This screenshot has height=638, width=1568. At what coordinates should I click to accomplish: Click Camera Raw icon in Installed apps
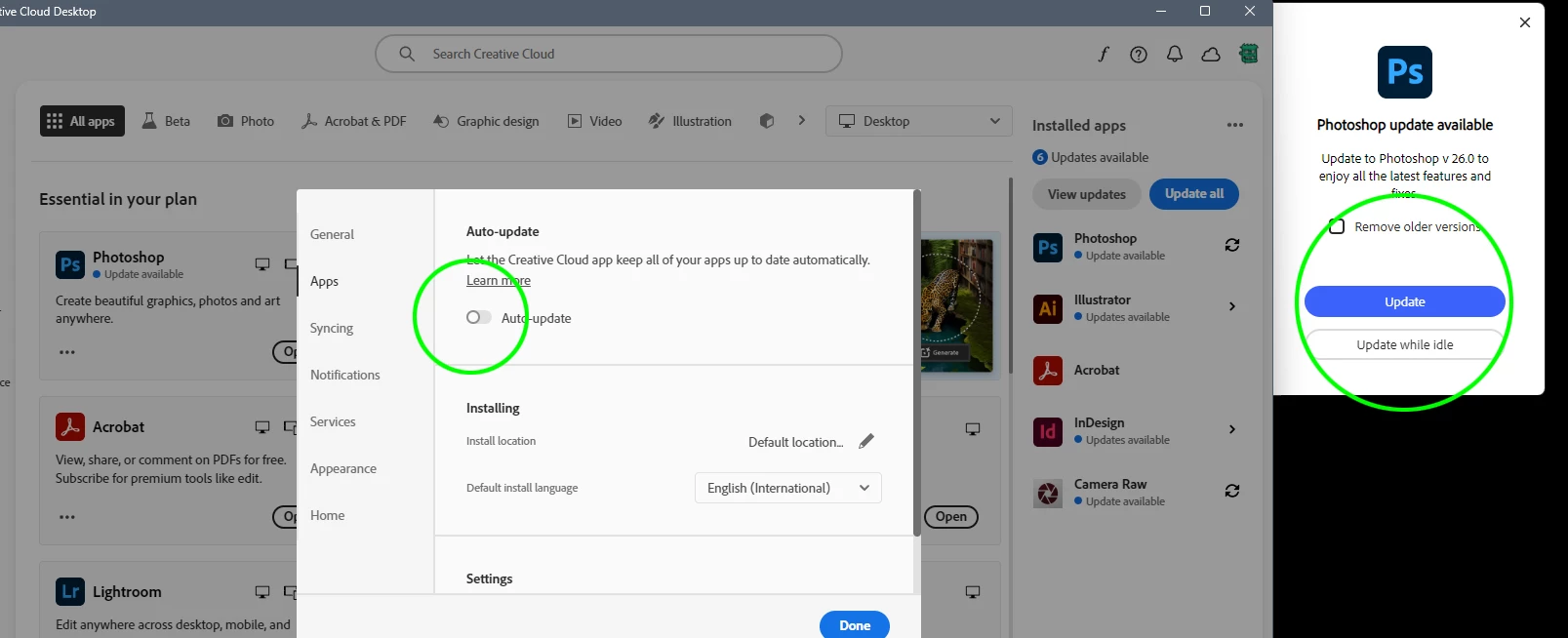[x=1048, y=493]
